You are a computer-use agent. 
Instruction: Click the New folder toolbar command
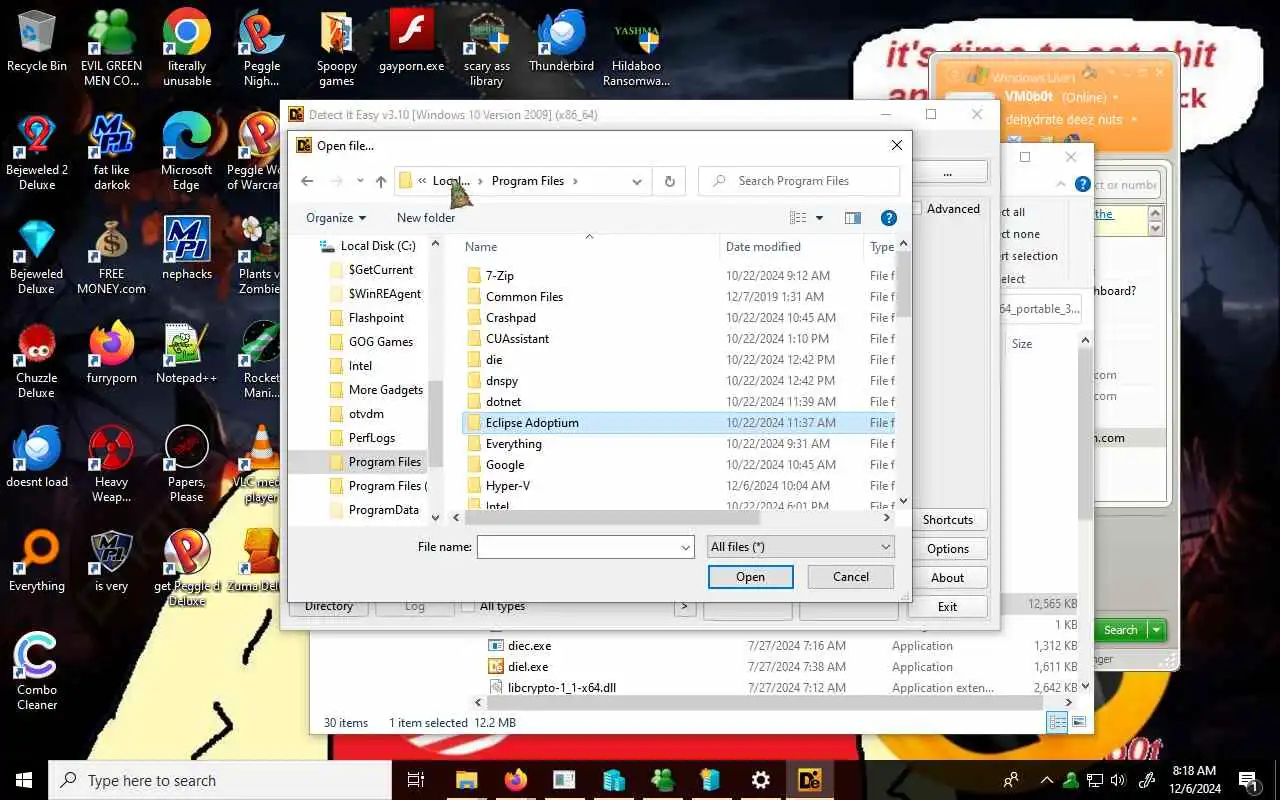[426, 218]
